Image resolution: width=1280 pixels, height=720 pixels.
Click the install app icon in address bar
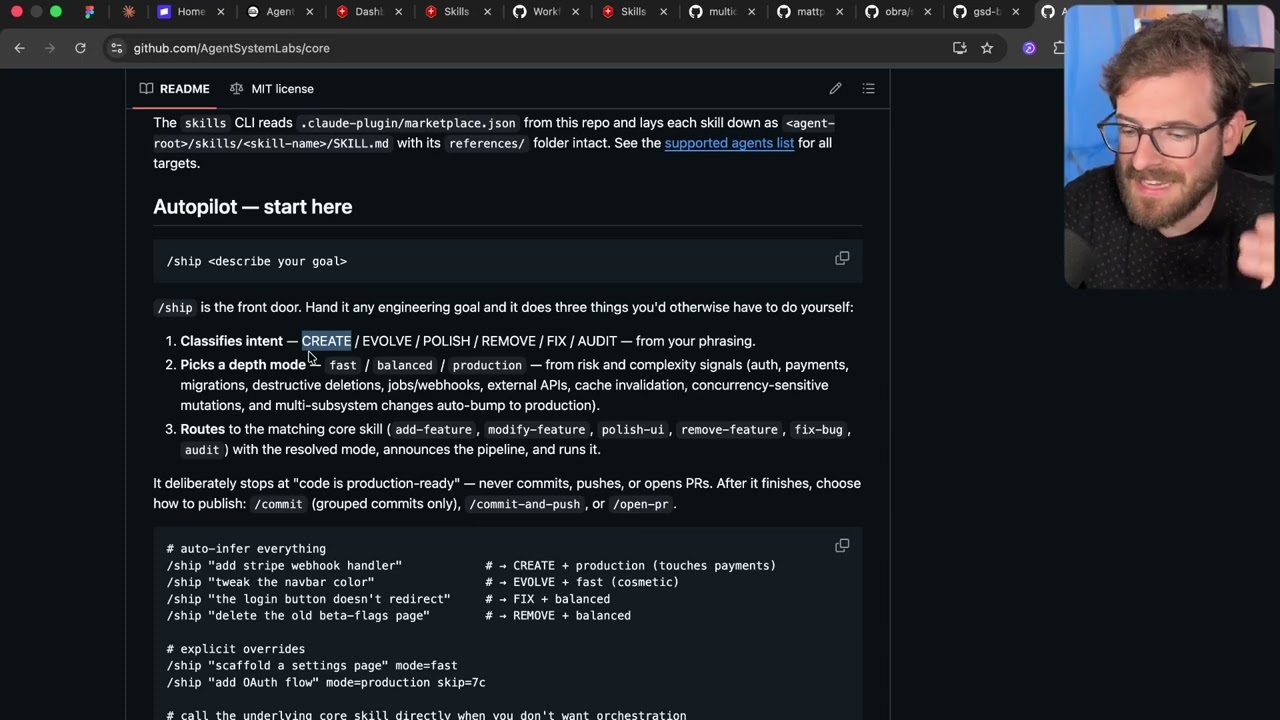(x=960, y=48)
